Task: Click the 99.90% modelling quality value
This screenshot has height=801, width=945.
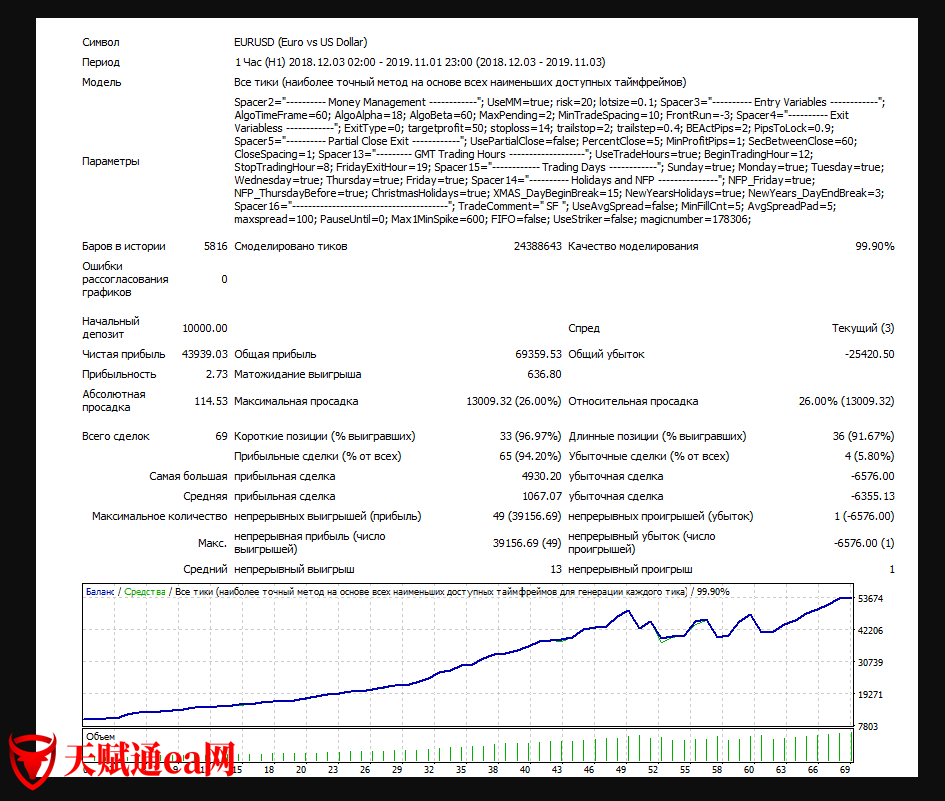Action: (x=874, y=246)
